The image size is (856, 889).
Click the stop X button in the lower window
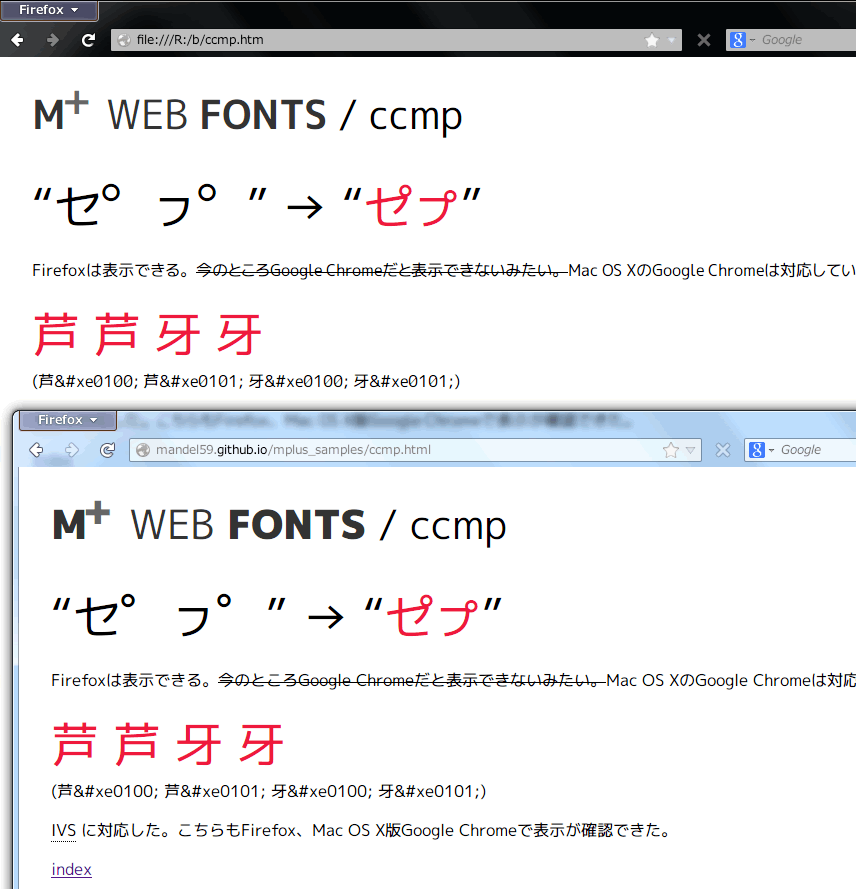(723, 450)
